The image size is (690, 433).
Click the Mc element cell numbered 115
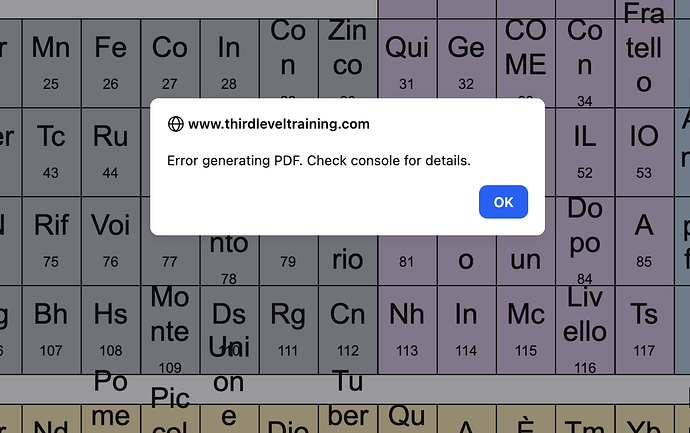525,326
